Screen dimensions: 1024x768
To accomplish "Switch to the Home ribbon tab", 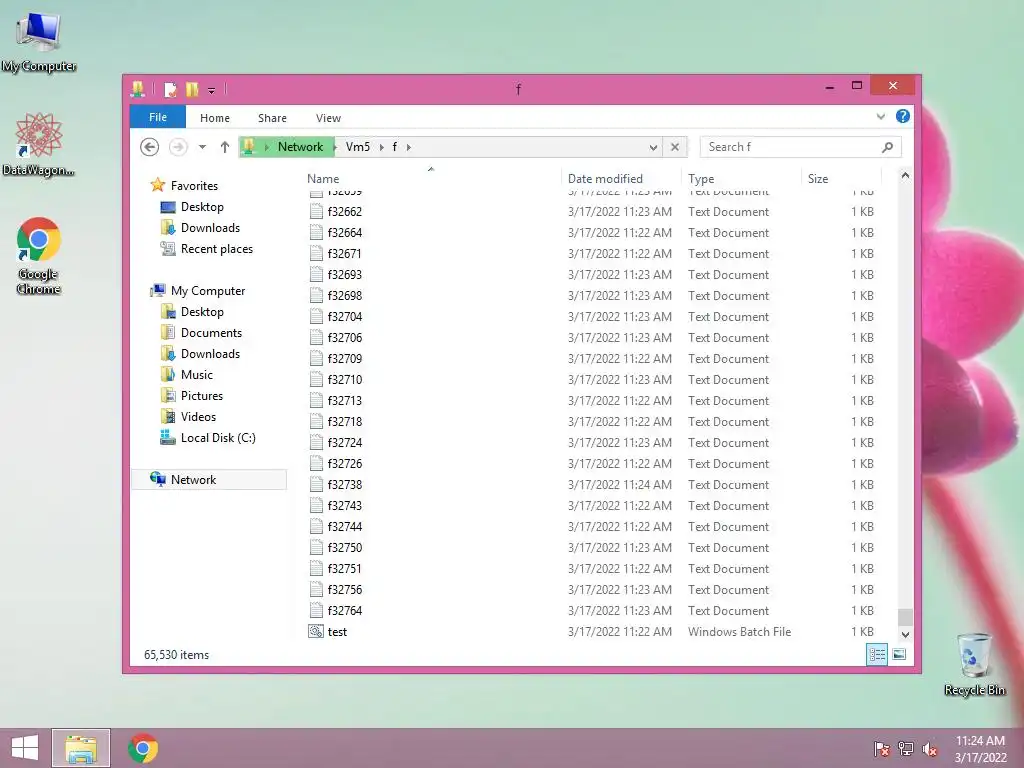I will tap(215, 118).
